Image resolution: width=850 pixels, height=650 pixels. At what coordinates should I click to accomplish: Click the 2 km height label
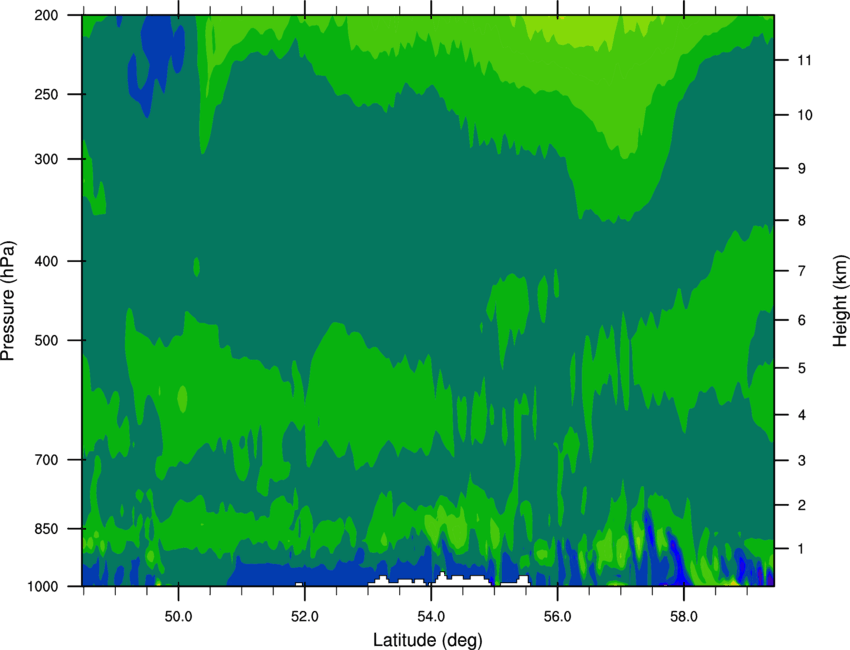click(x=801, y=505)
